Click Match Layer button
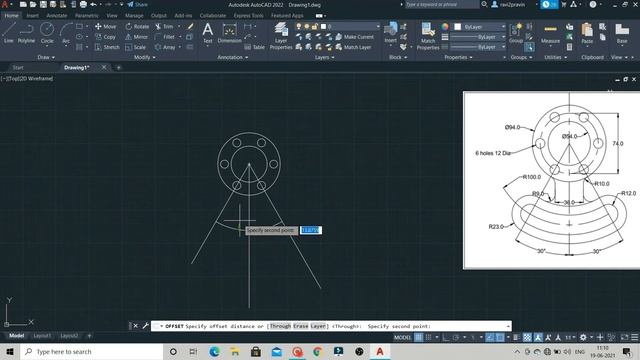 click(353, 47)
